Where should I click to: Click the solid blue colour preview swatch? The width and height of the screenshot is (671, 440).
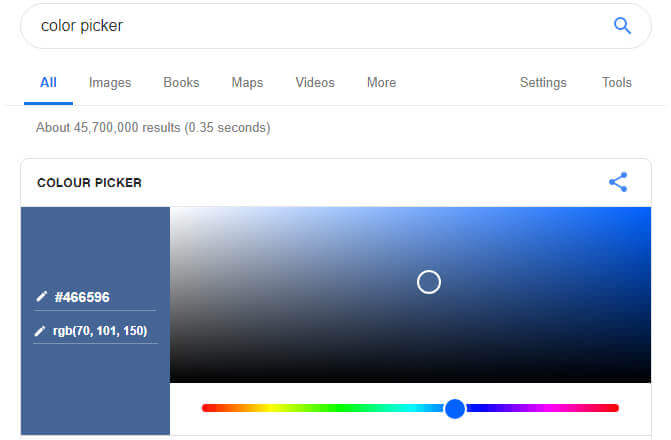point(95,321)
